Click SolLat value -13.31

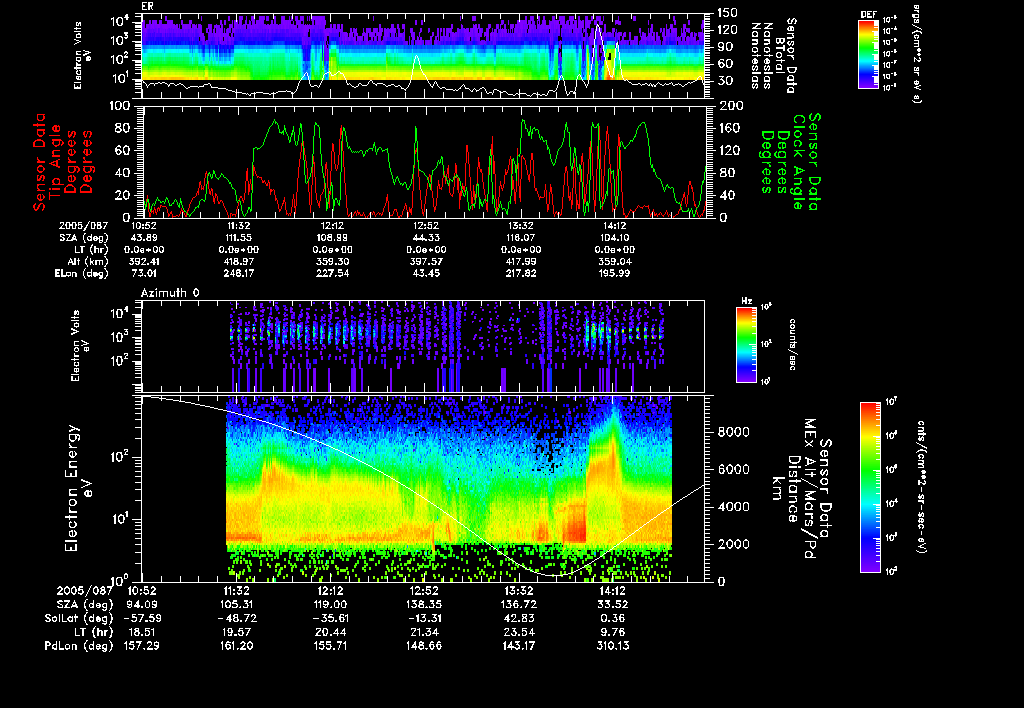pos(424,619)
